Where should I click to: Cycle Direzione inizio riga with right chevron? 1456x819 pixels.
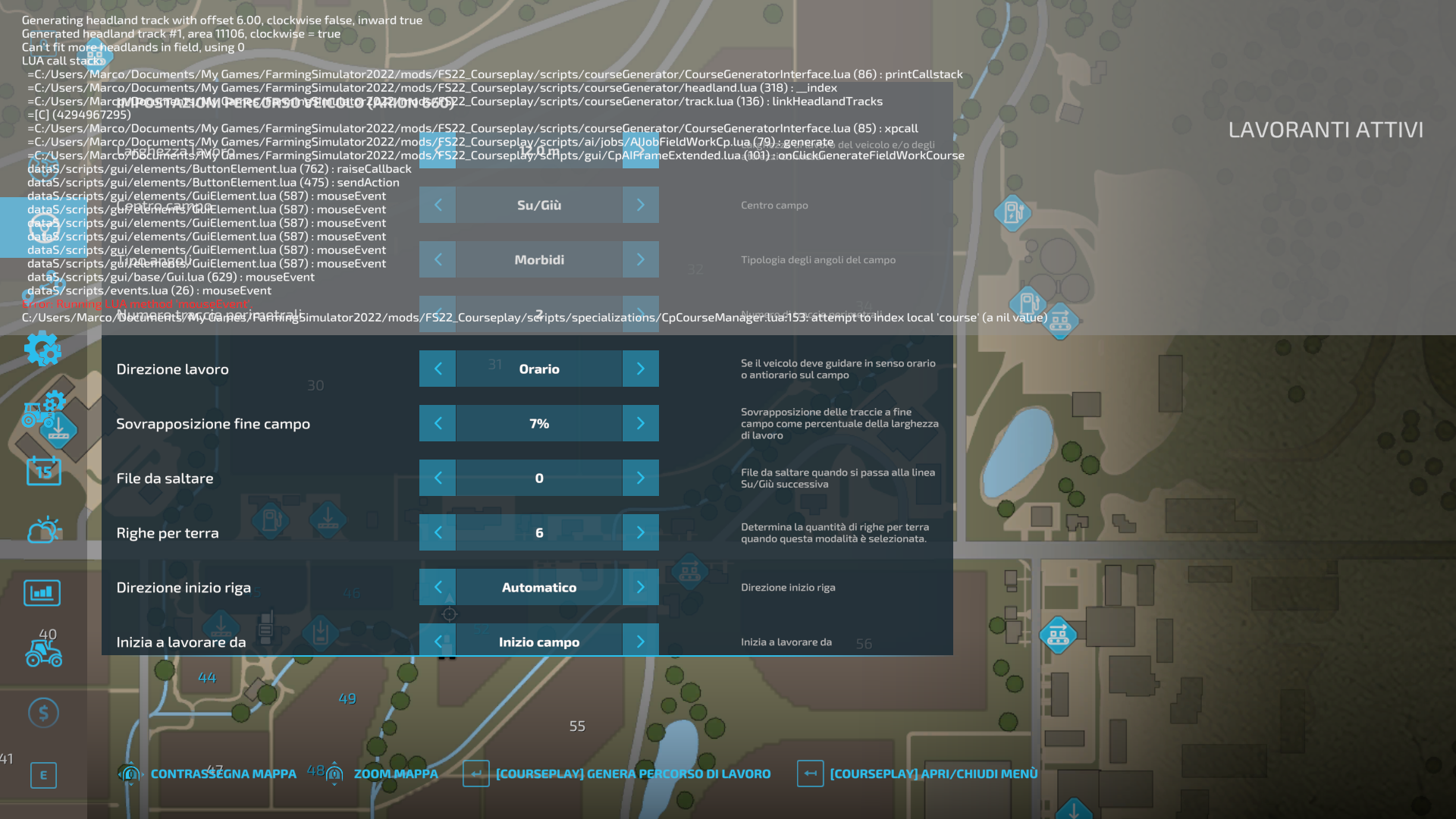641,587
